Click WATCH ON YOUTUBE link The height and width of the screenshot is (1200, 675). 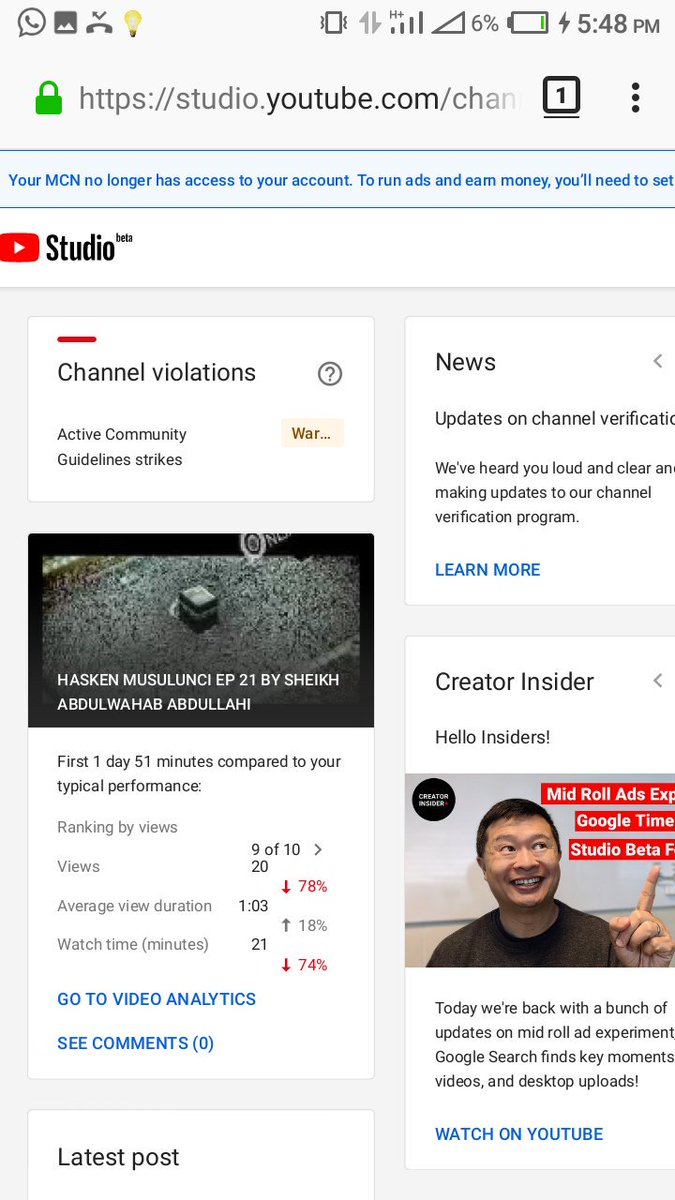click(519, 1134)
